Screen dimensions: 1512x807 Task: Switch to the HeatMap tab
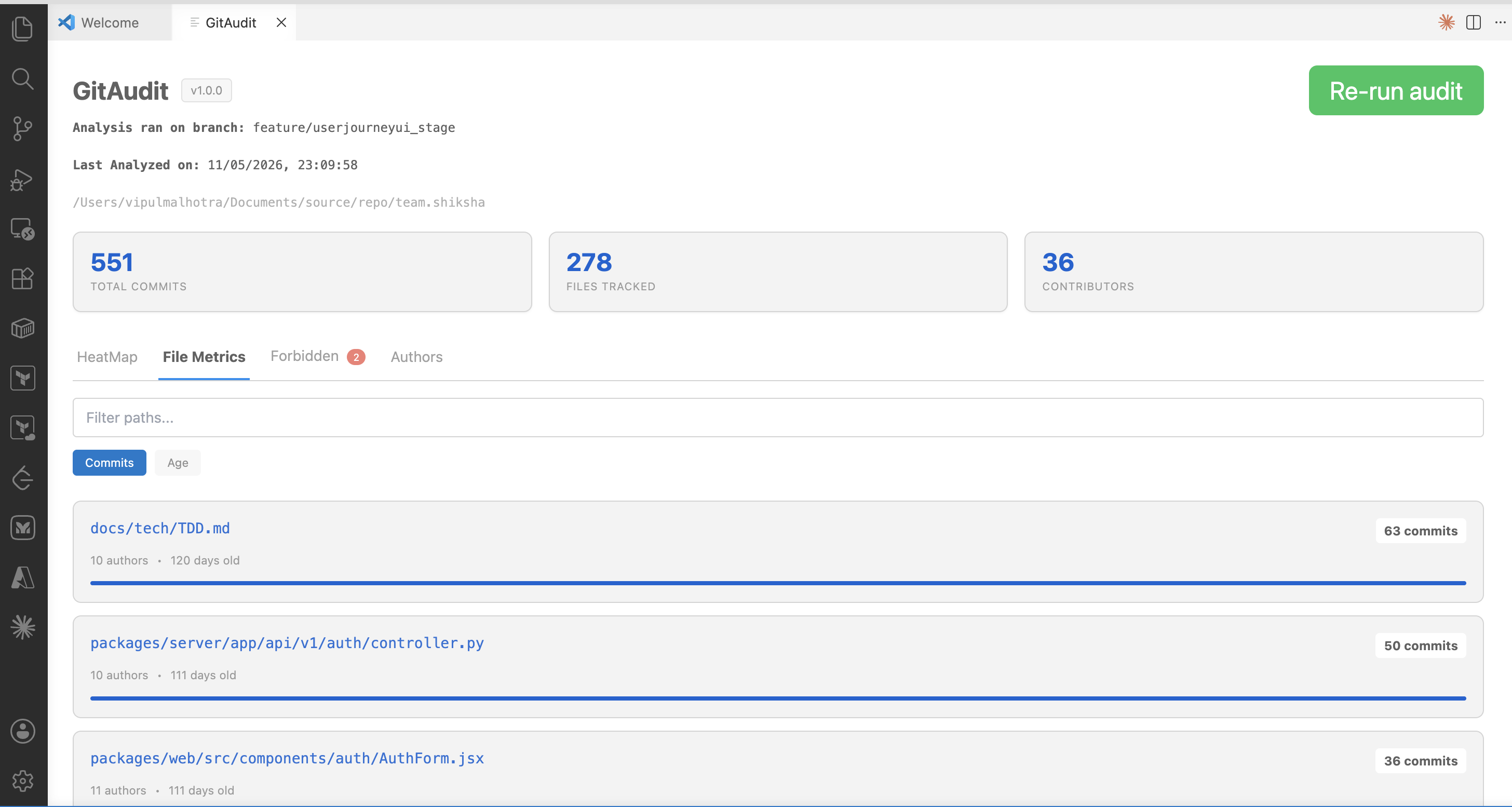[x=107, y=357]
